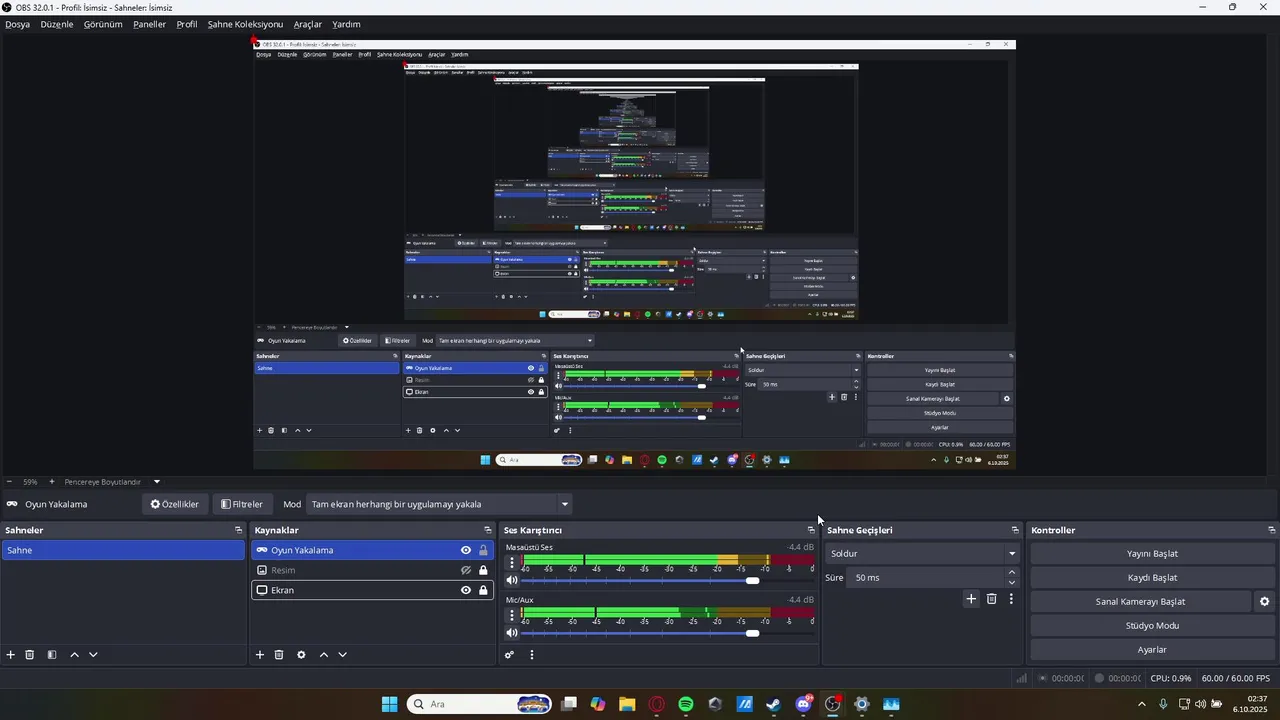Screen dimensions: 1280x720
Task: Expand the Soldur transition dropdown
Action: [922, 554]
